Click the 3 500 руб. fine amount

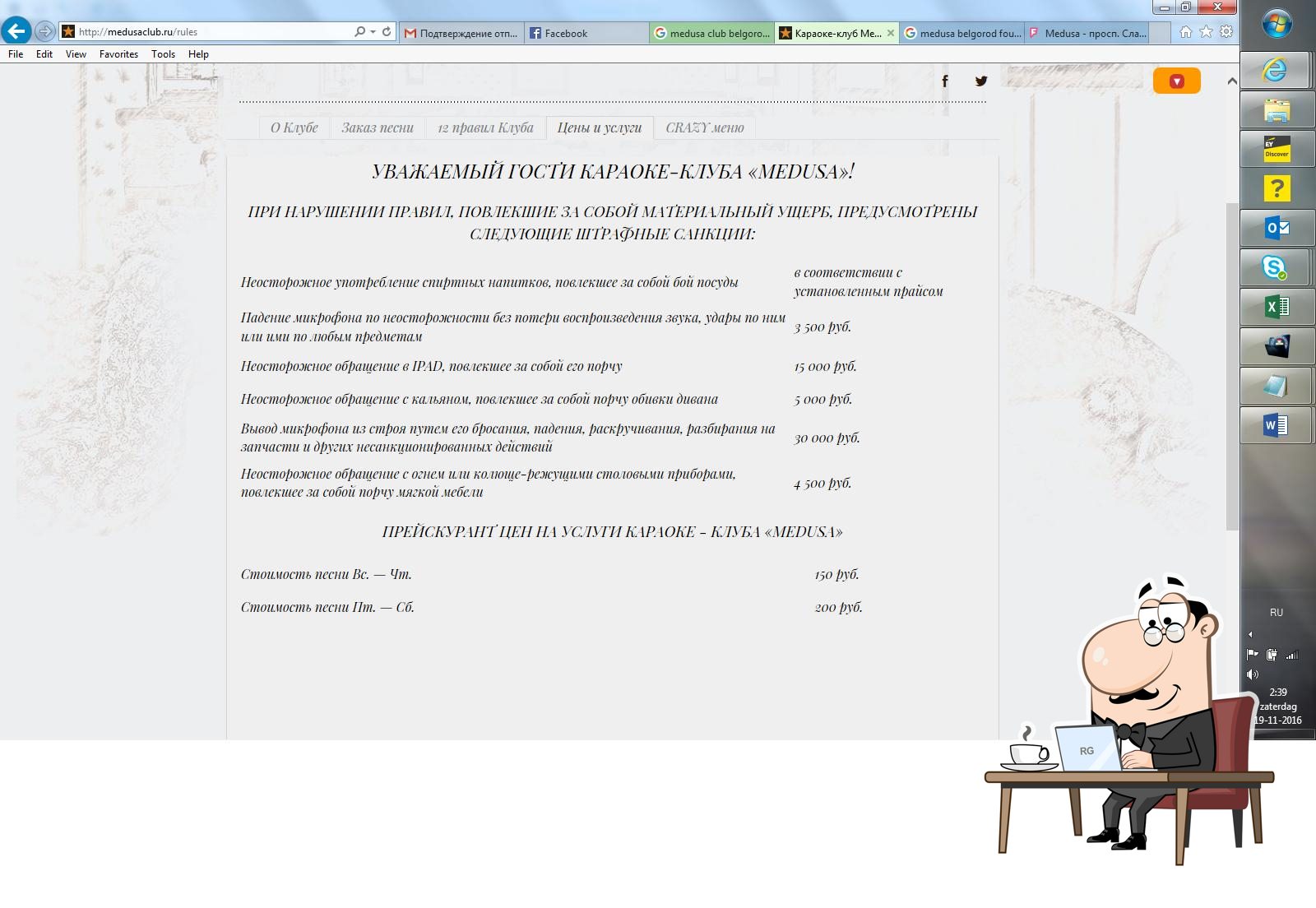point(822,327)
